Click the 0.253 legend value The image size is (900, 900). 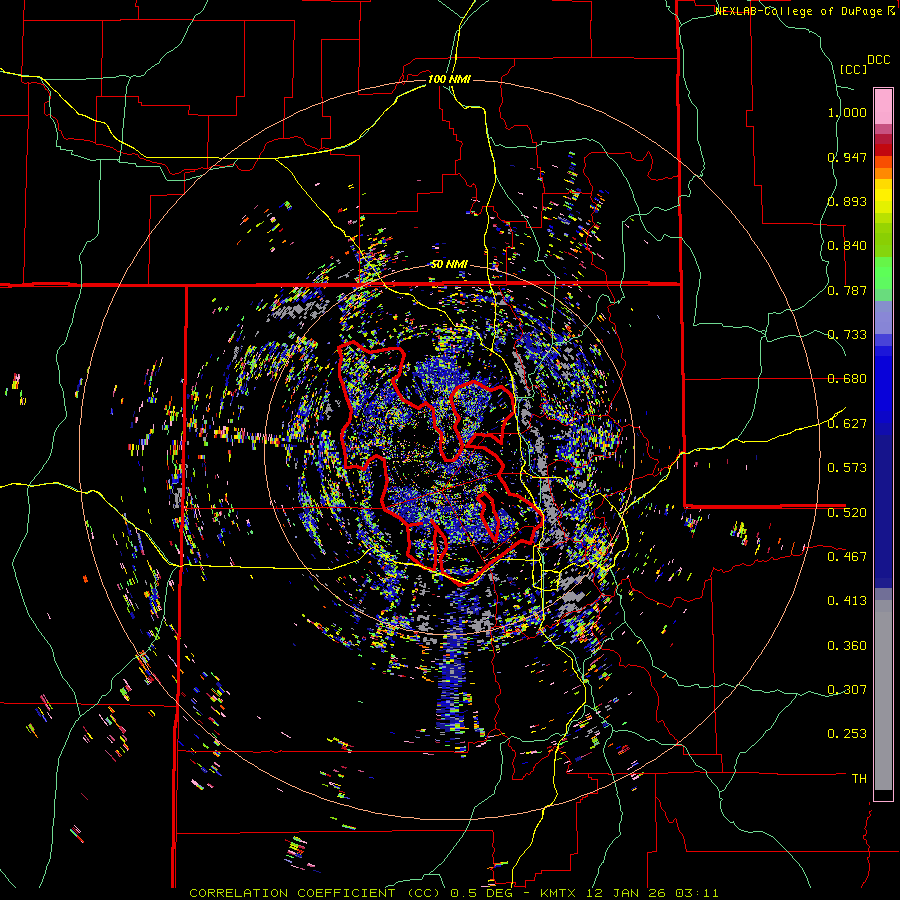pos(847,734)
